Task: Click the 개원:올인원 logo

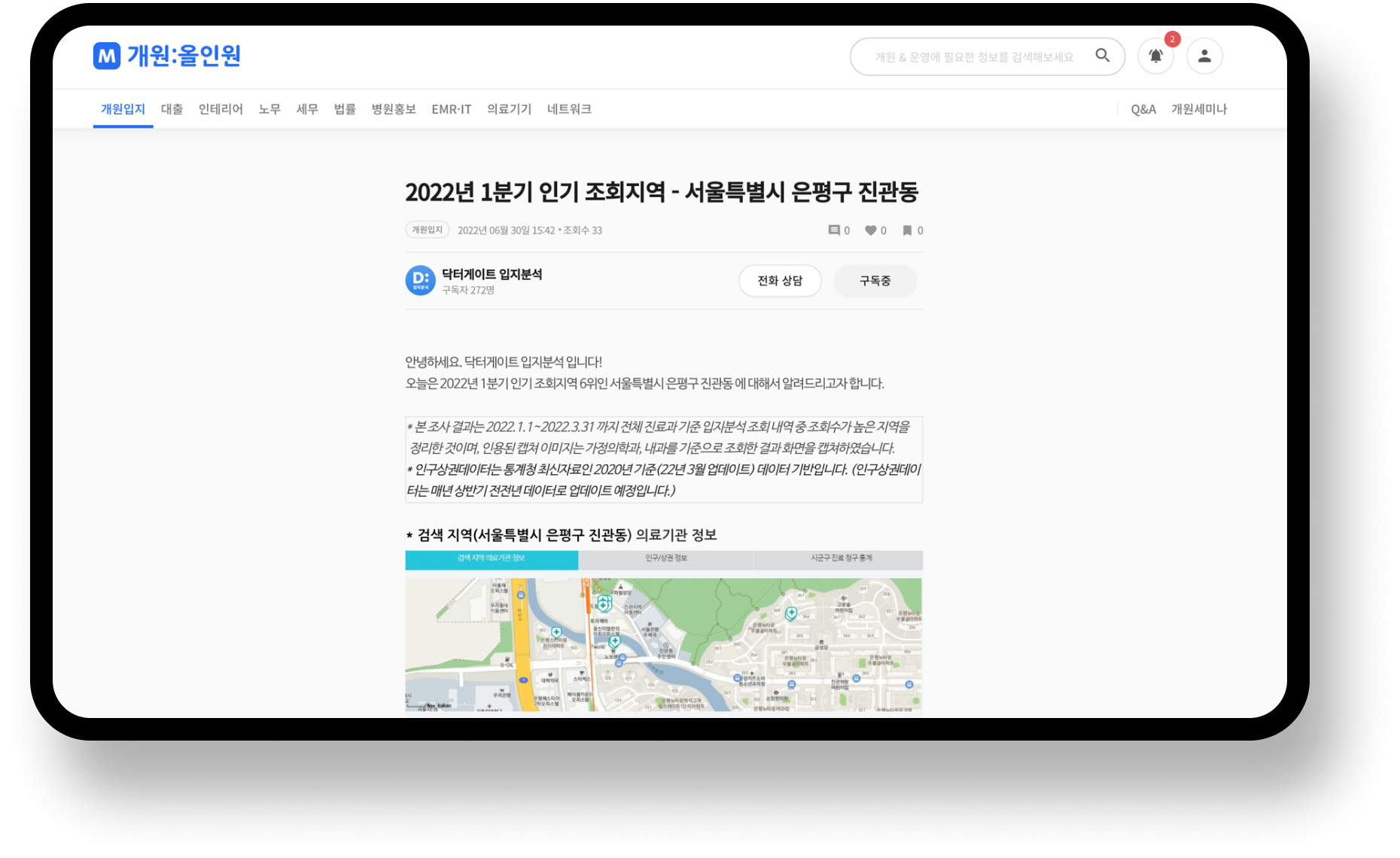Action: click(166, 56)
